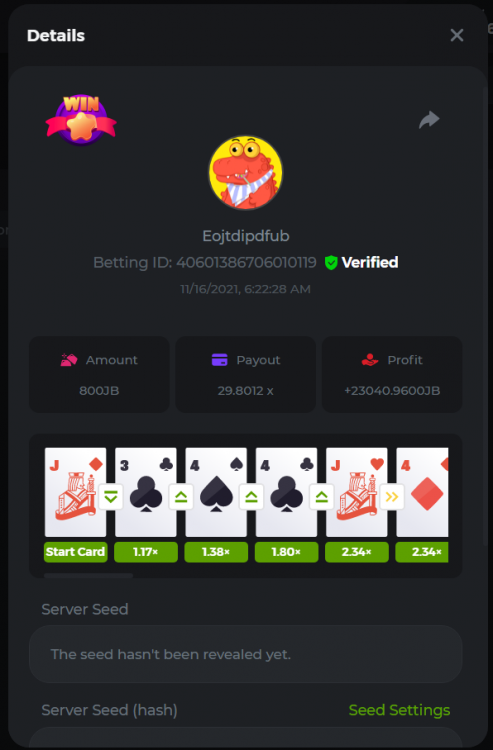Click the username Eojtdipdfub

click(246, 236)
